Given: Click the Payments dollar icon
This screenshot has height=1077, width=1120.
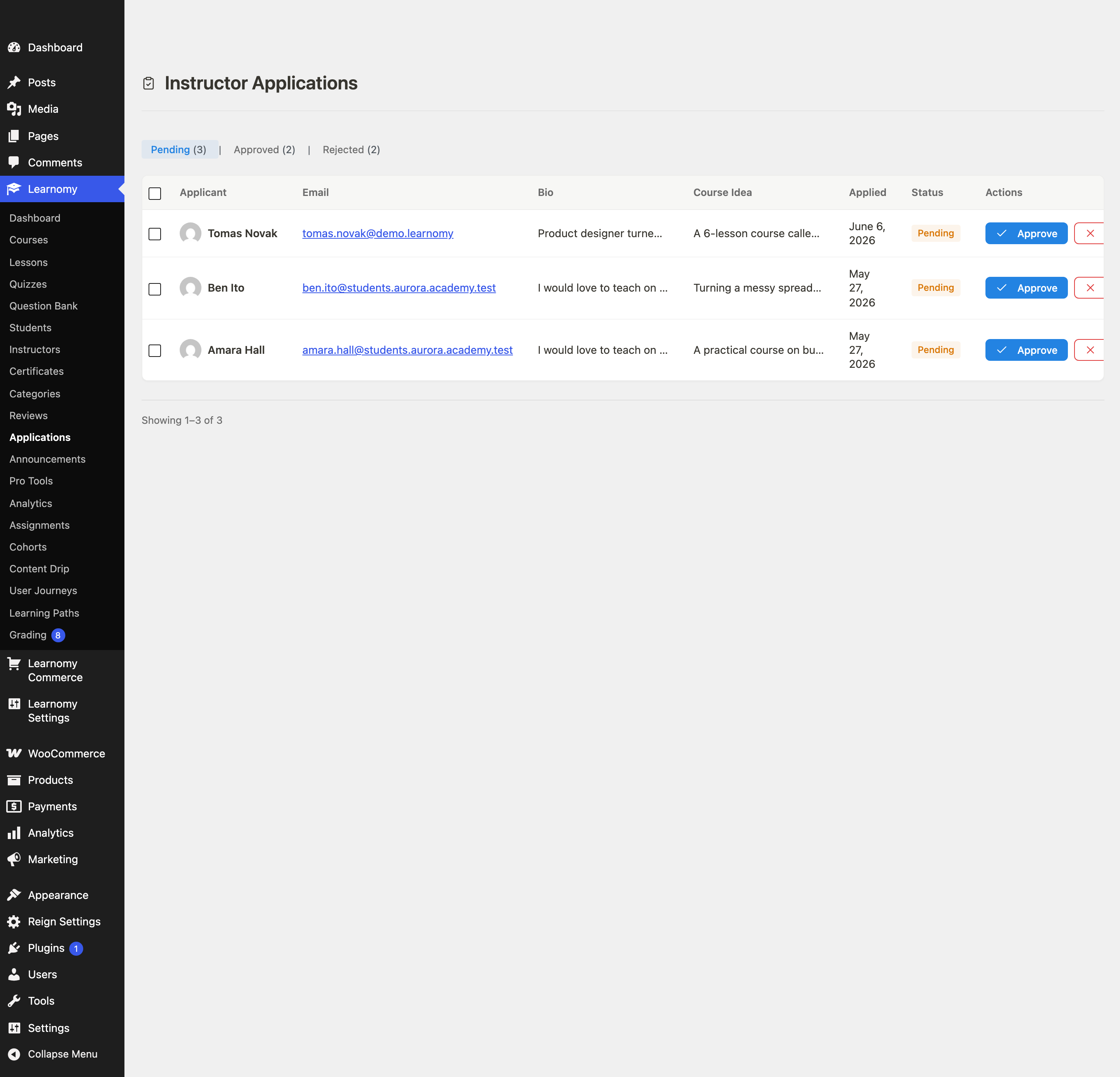Looking at the screenshot, I should (14, 806).
